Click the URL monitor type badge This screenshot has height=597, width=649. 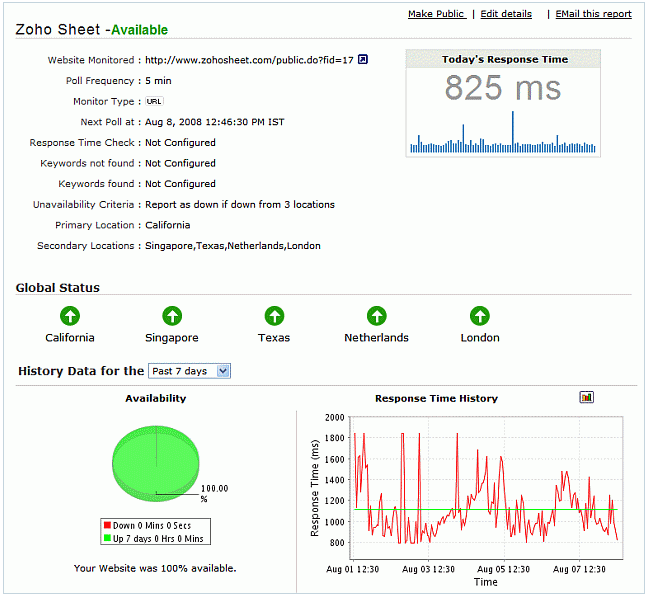coord(154,101)
